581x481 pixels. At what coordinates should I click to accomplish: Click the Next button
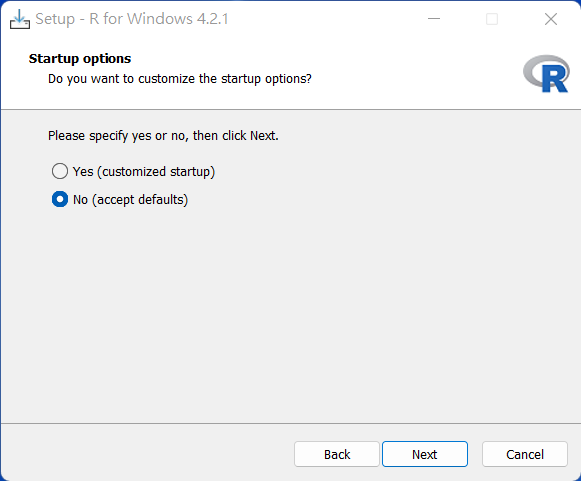(425, 454)
